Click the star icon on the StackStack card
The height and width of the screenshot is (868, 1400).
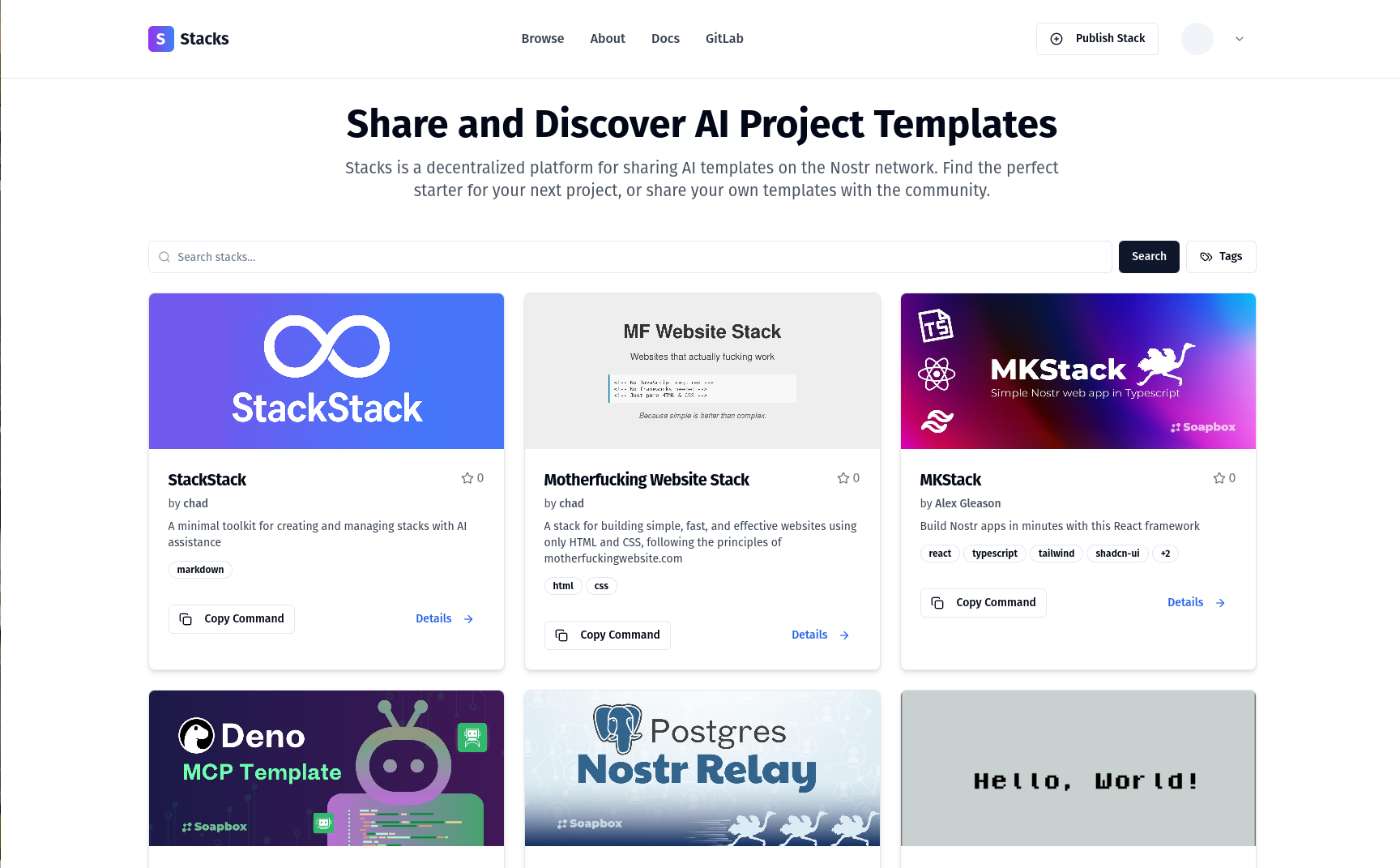[x=466, y=477]
